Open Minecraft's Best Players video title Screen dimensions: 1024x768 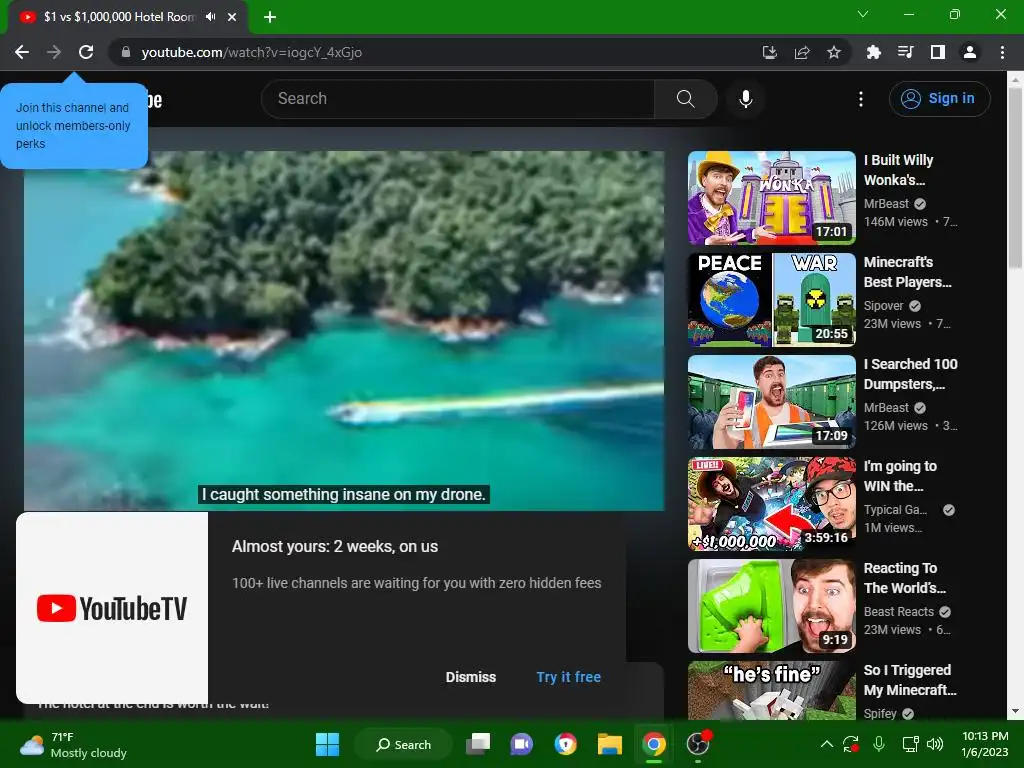907,272
